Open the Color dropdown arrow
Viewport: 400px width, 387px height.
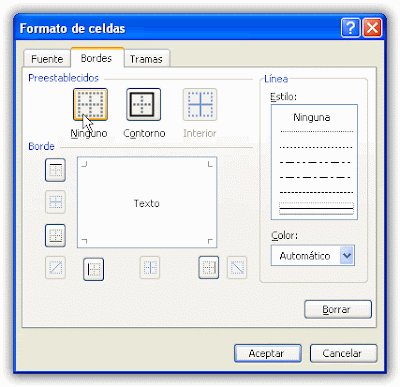347,256
